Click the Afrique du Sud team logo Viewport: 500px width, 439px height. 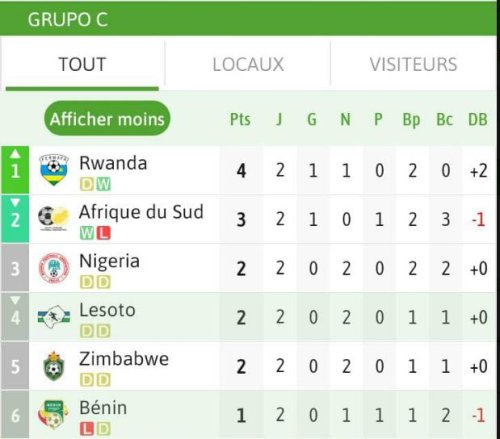click(54, 218)
